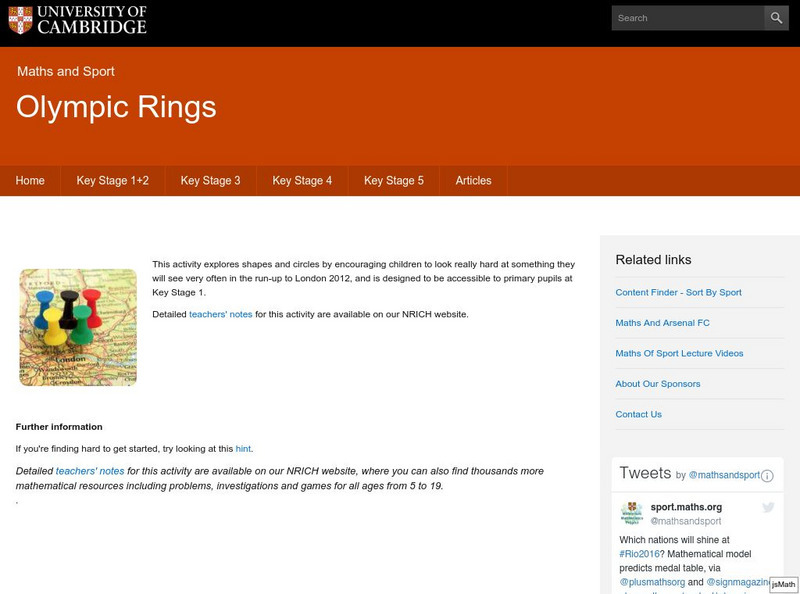Viewport: 800px width, 594px height.
Task: Open the hint link
Action: click(243, 449)
